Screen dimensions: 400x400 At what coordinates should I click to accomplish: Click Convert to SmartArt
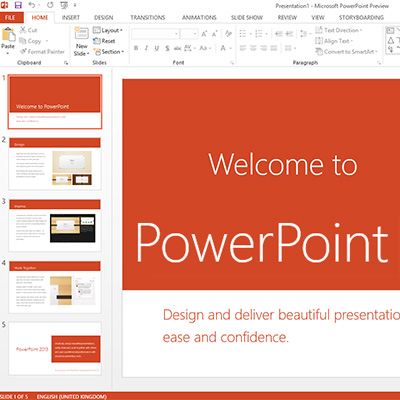[347, 52]
